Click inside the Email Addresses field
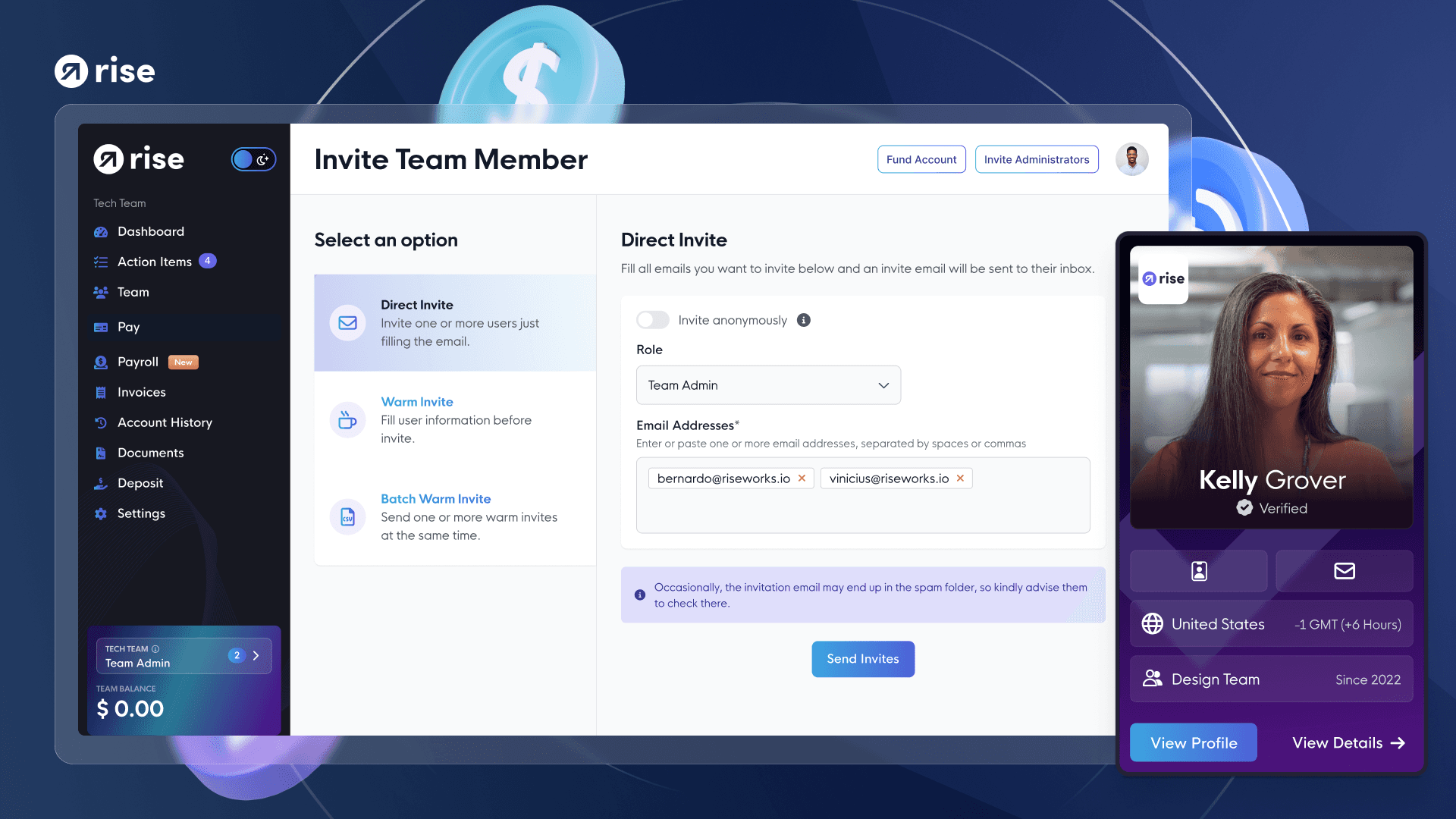Image resolution: width=1456 pixels, height=819 pixels. click(863, 495)
